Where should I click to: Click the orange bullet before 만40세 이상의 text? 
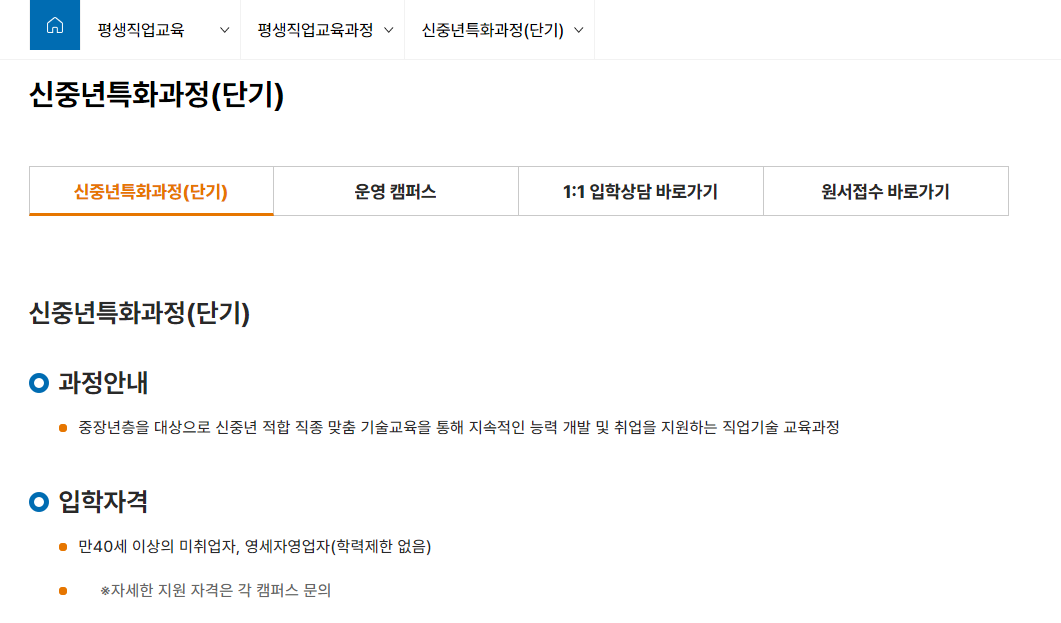[x=62, y=548]
